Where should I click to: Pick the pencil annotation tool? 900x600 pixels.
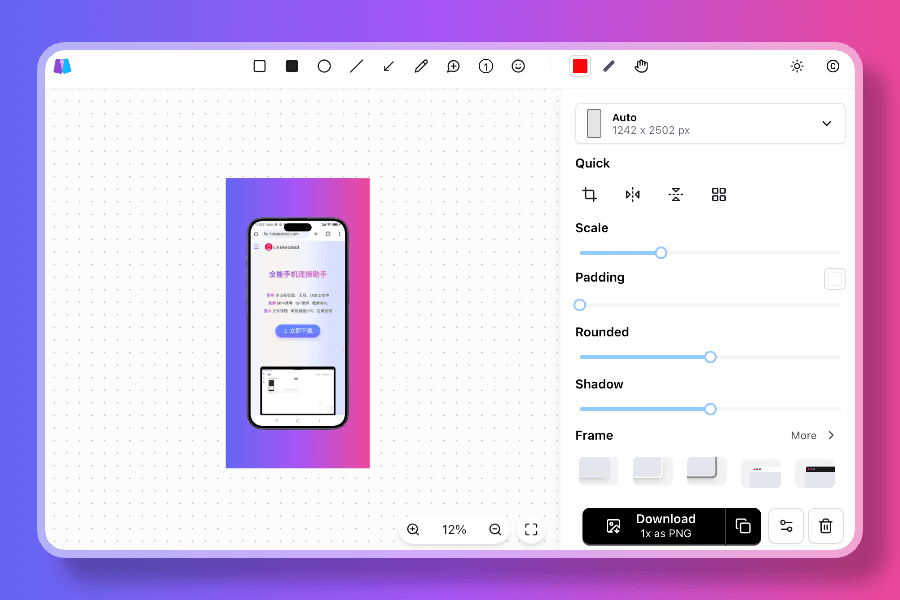pyautogui.click(x=420, y=66)
